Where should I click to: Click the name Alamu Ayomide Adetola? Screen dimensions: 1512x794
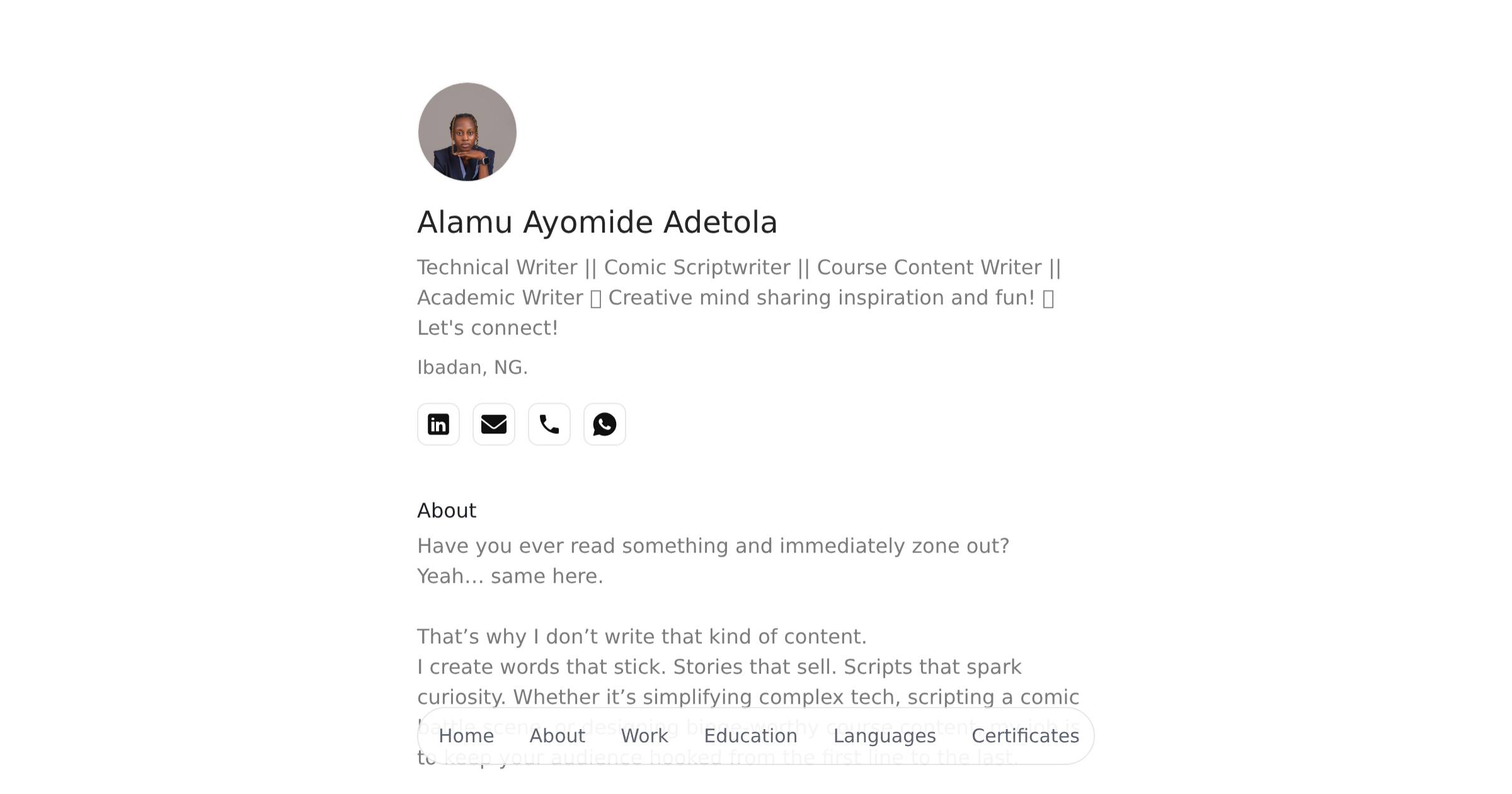pyautogui.click(x=597, y=222)
